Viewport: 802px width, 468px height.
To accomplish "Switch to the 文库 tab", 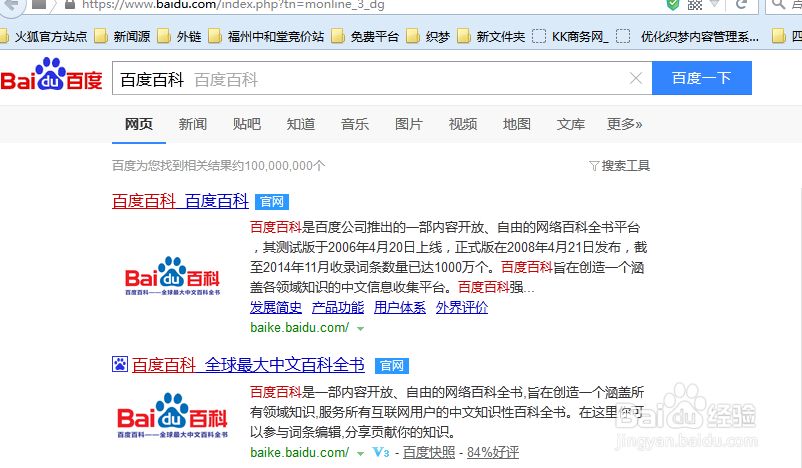I will [571, 124].
